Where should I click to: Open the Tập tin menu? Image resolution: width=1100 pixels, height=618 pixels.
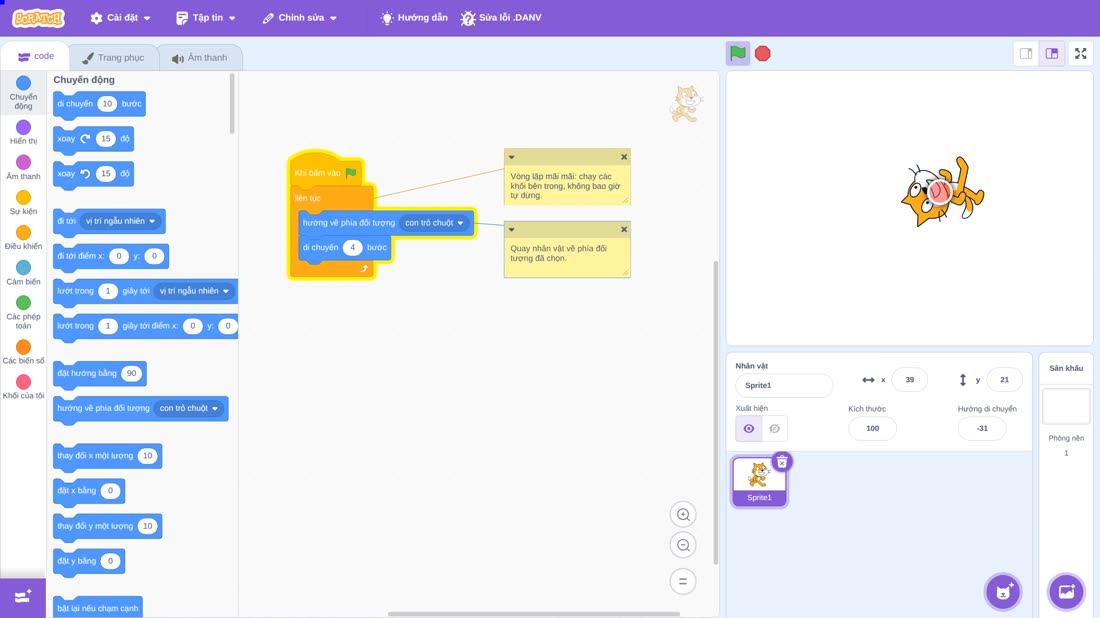pyautogui.click(x=206, y=18)
